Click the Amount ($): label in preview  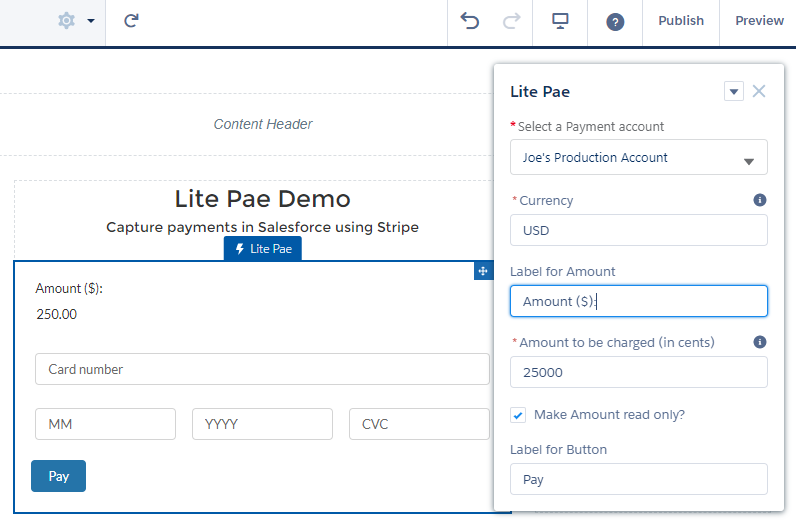(69, 288)
